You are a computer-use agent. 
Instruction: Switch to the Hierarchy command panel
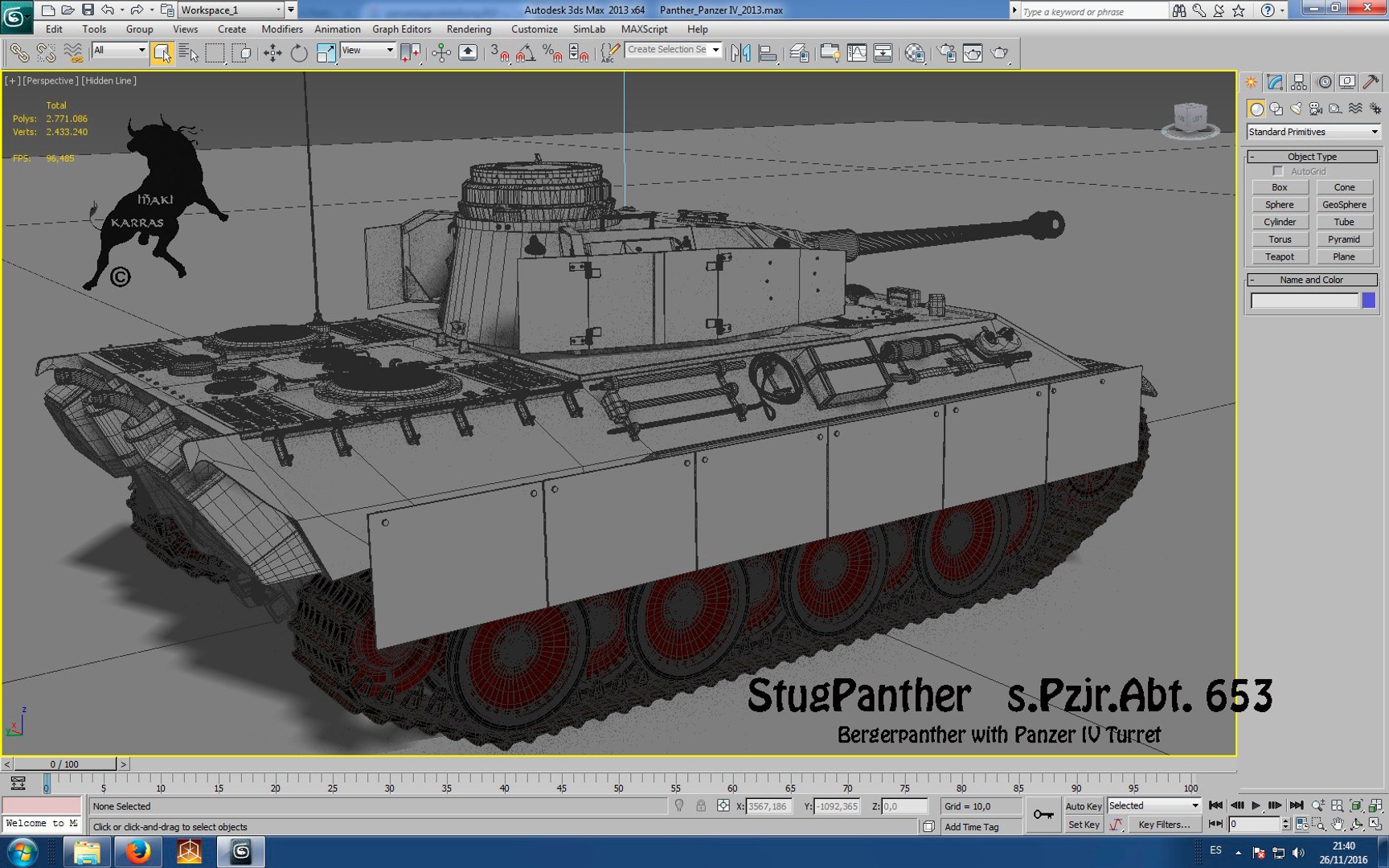click(1299, 82)
